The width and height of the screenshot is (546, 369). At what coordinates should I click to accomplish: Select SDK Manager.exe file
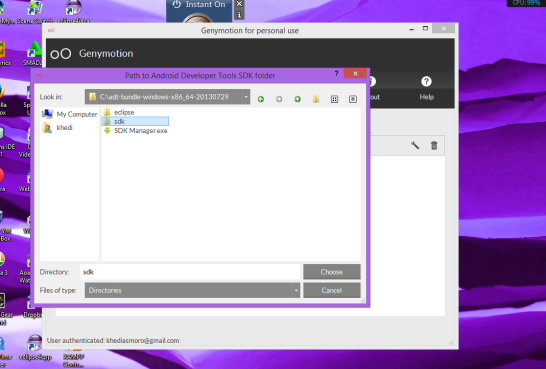136,131
